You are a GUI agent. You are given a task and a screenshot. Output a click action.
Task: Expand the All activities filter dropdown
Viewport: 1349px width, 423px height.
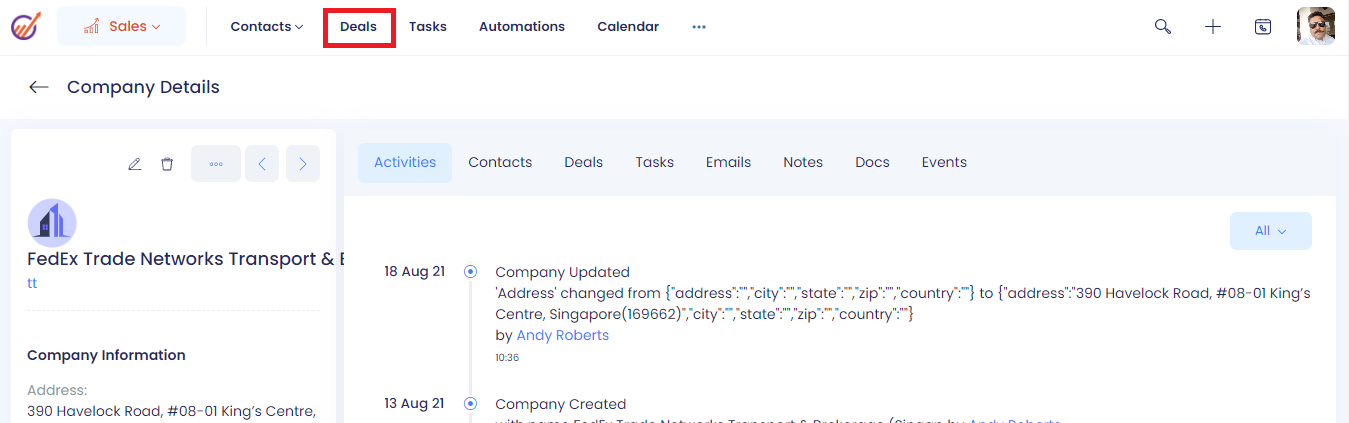[1271, 231]
